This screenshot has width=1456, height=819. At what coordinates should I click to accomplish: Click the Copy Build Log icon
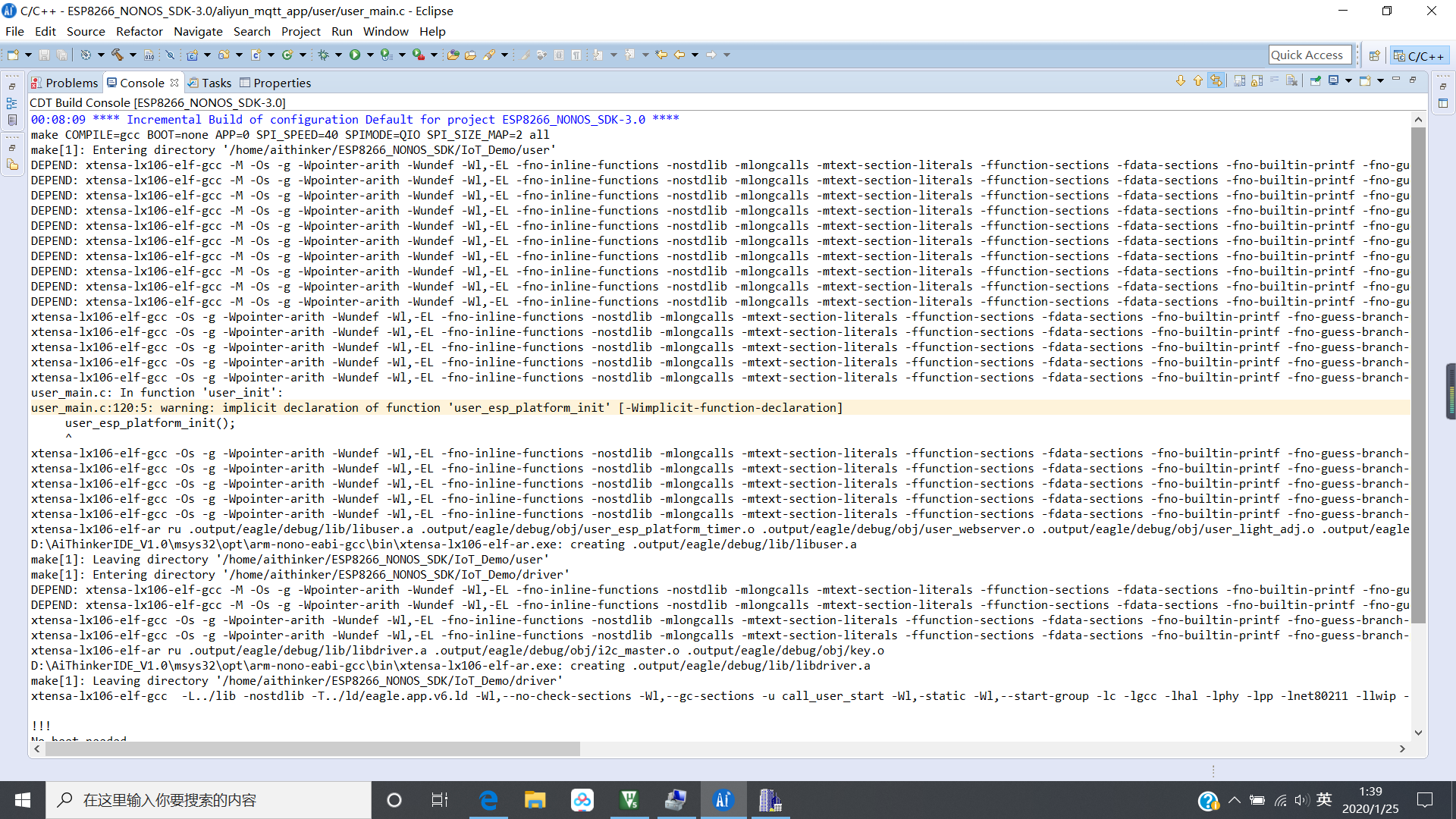coord(1240,81)
